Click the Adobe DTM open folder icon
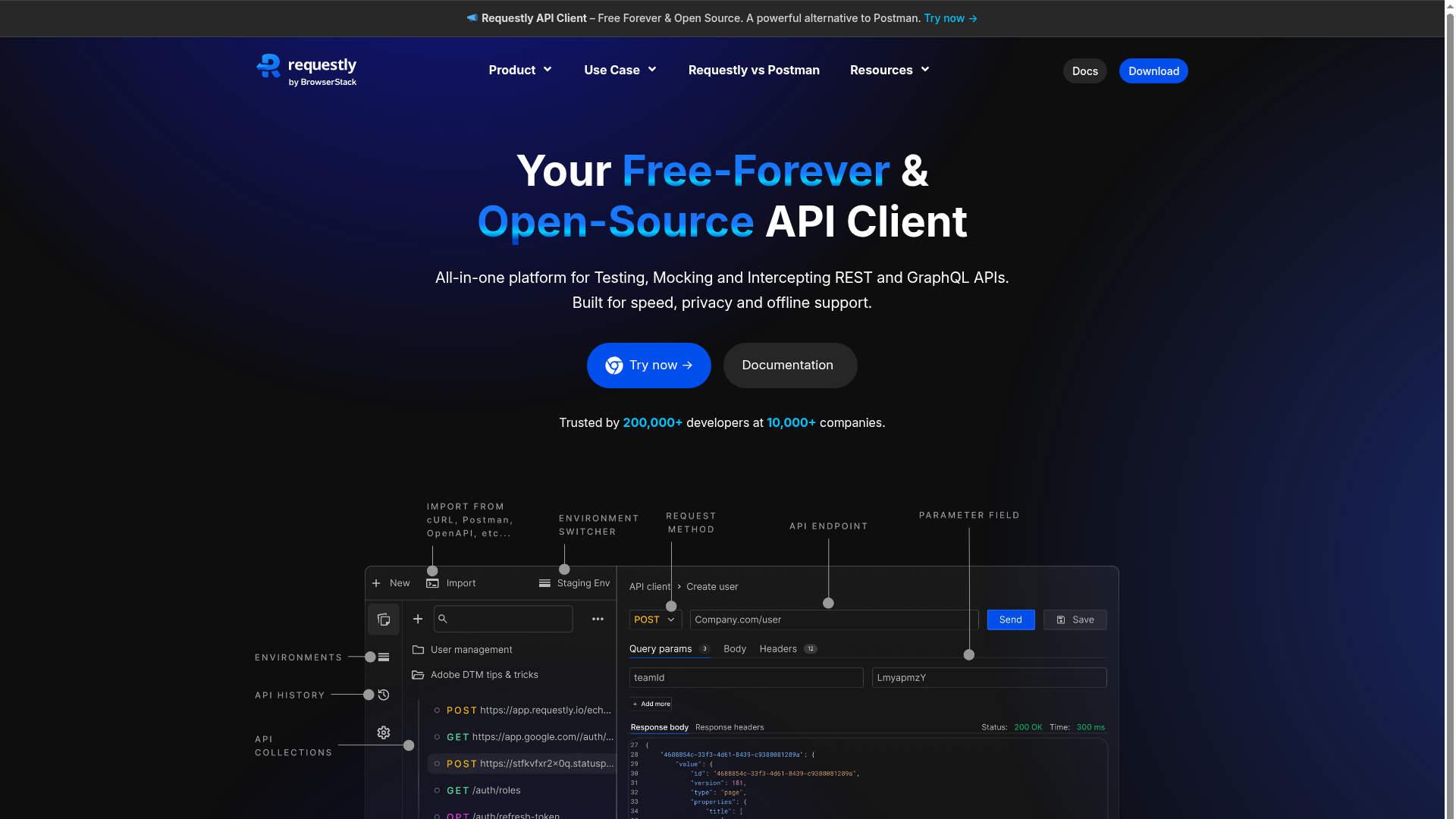The image size is (1456, 819). [418, 674]
